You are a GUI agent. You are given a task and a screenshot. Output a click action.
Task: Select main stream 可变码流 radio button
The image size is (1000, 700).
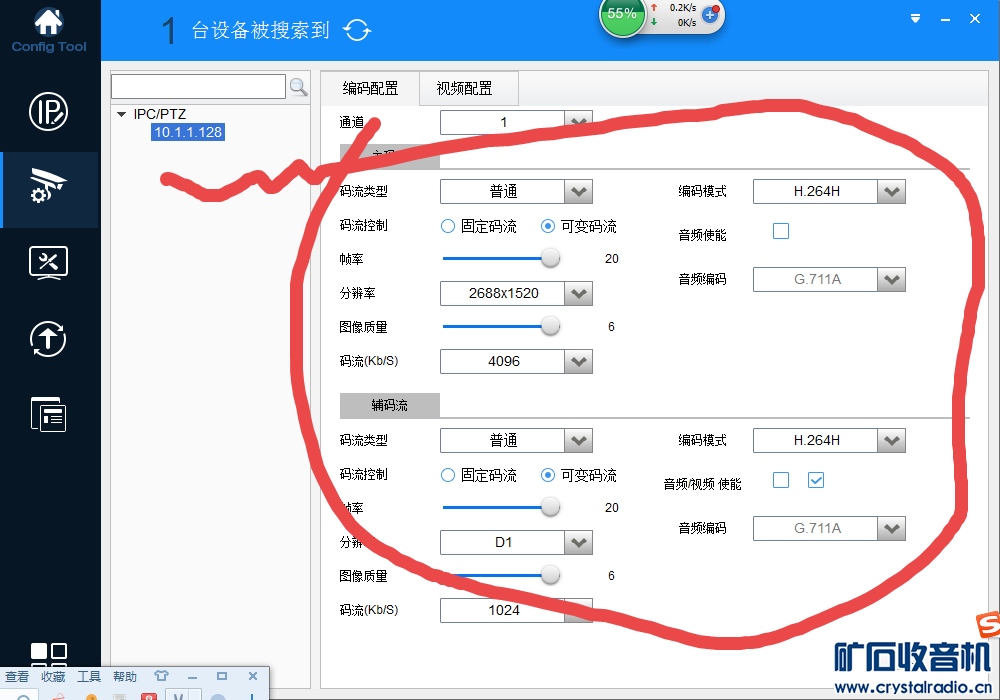[547, 226]
